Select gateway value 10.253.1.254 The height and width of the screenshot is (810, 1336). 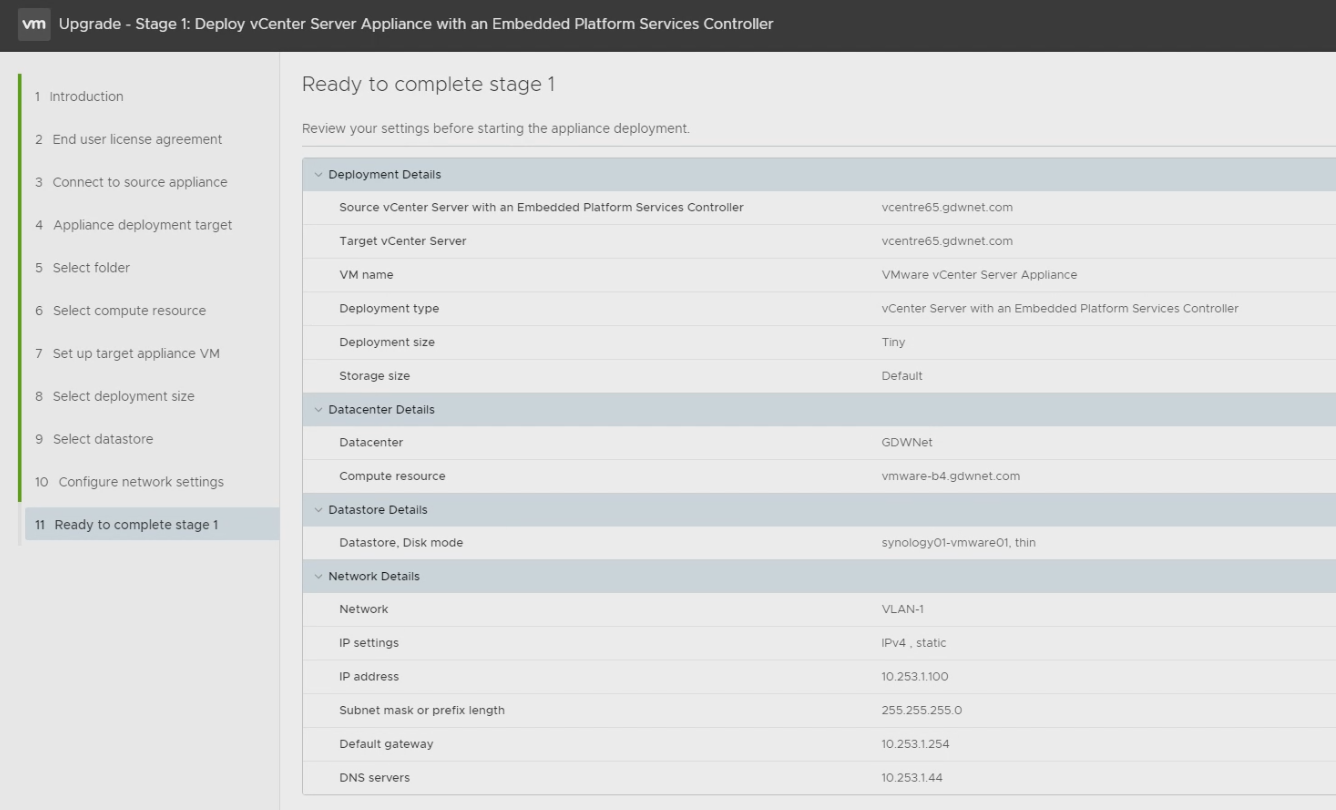915,744
